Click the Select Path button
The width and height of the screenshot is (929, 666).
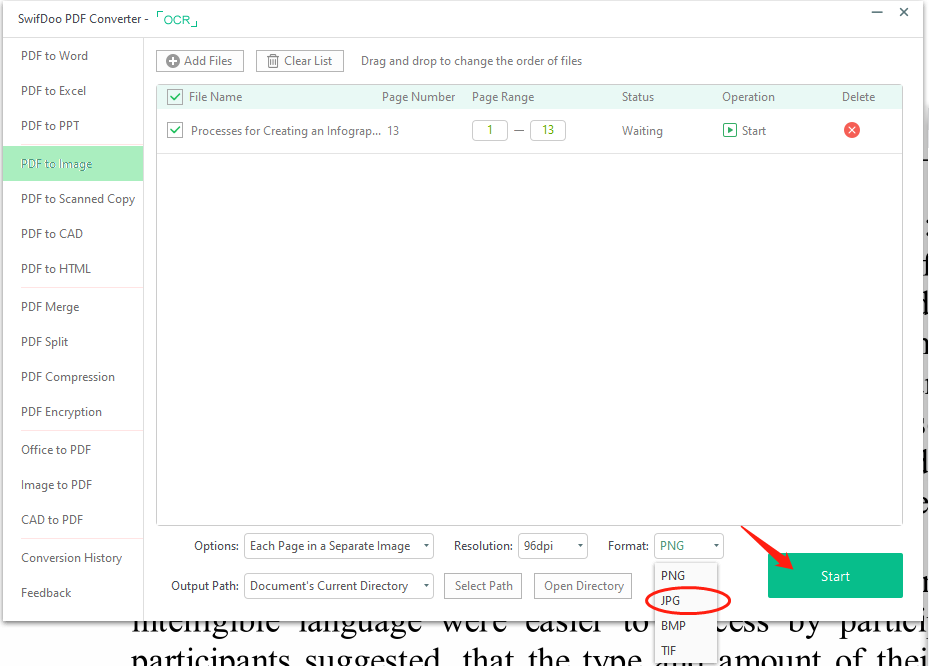coord(483,586)
